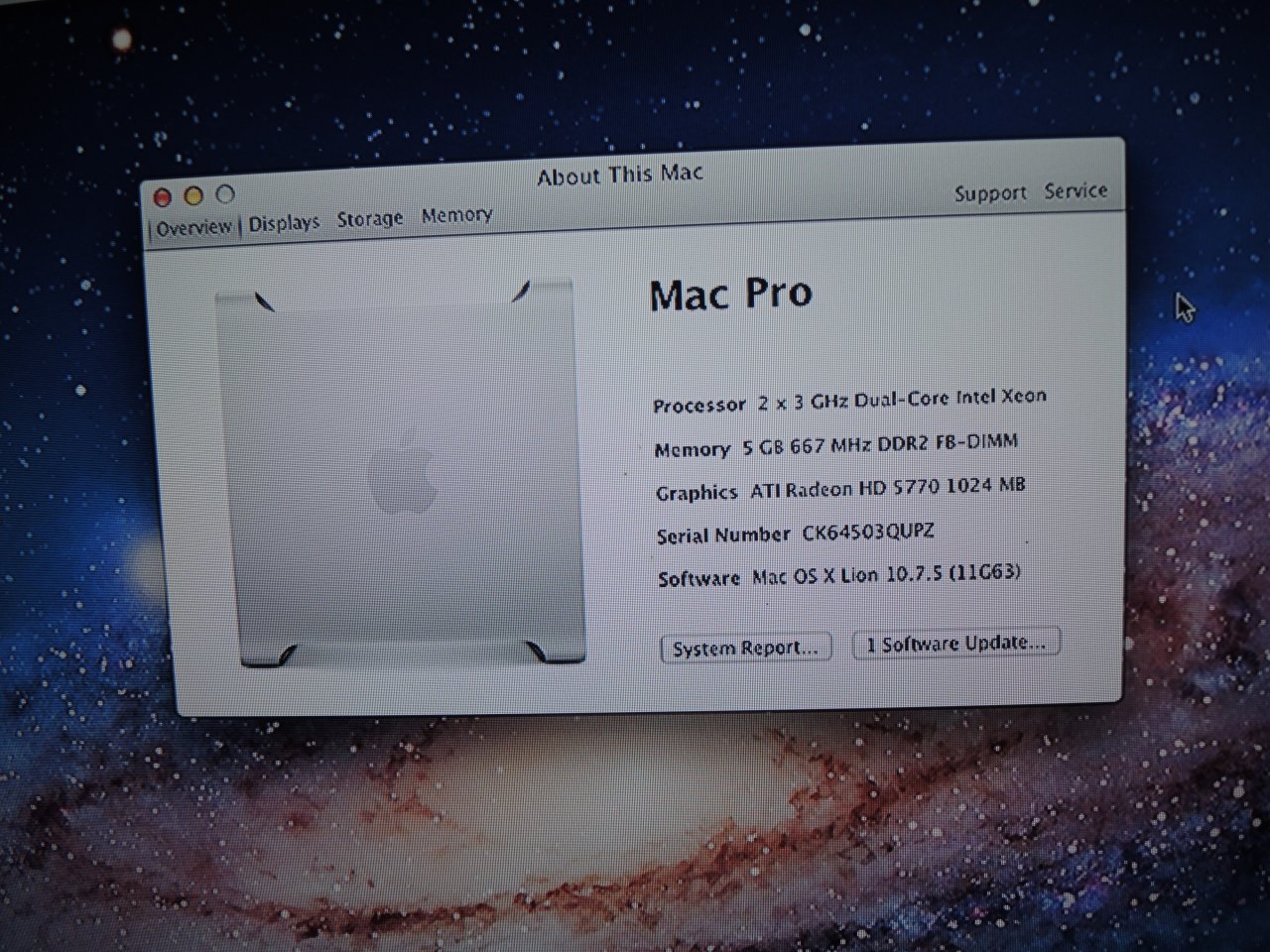Click the Support link
Image resolution: width=1270 pixels, height=952 pixels.
tap(990, 193)
